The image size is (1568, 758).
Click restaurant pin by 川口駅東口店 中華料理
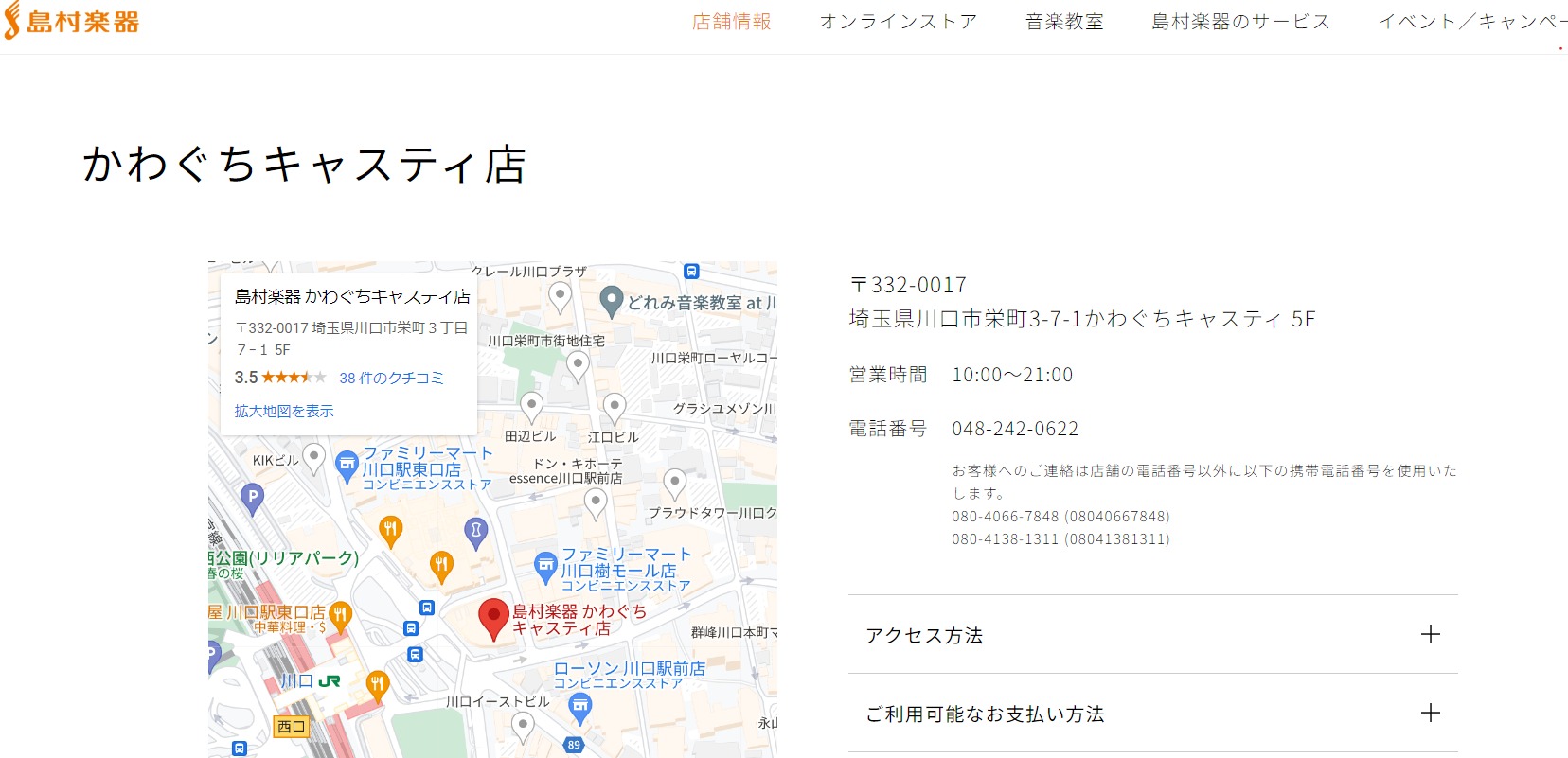(x=340, y=617)
